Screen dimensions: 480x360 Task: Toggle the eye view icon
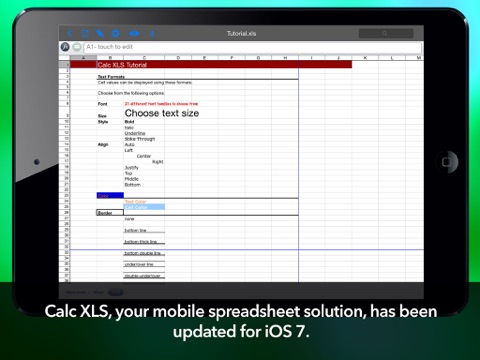[x=134, y=33]
